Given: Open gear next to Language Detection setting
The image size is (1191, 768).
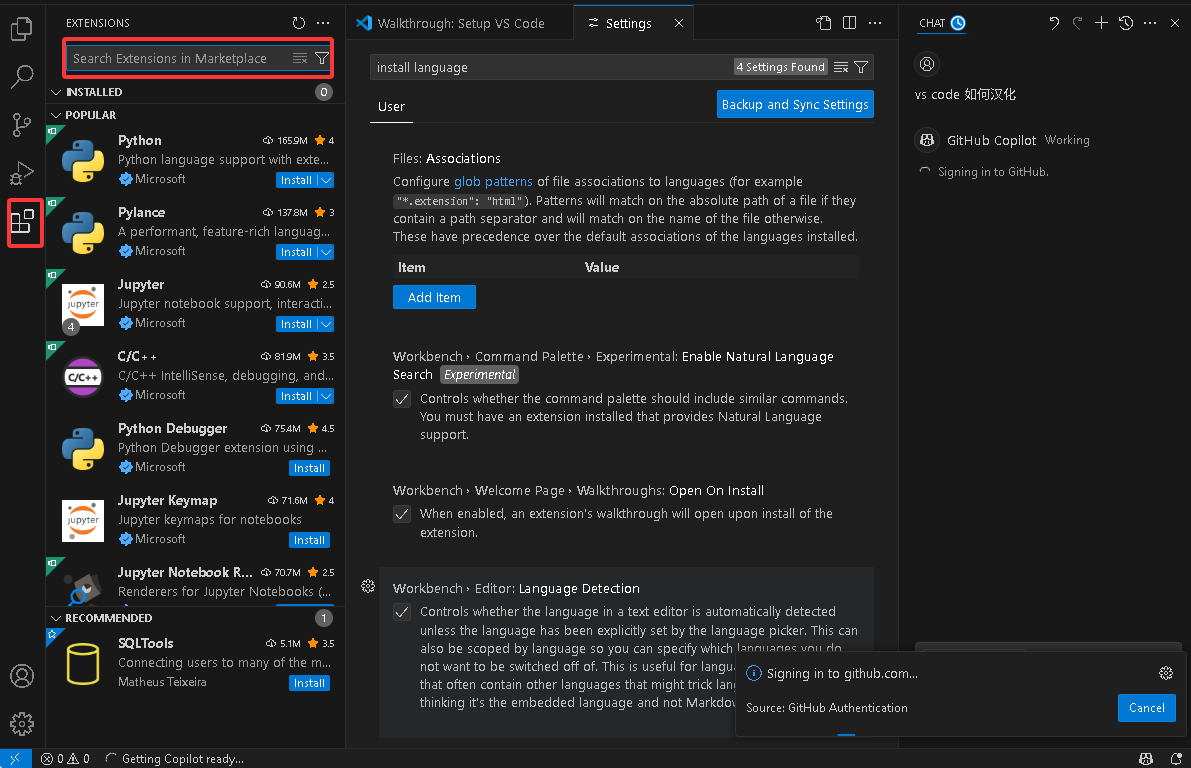Looking at the screenshot, I should 368,586.
